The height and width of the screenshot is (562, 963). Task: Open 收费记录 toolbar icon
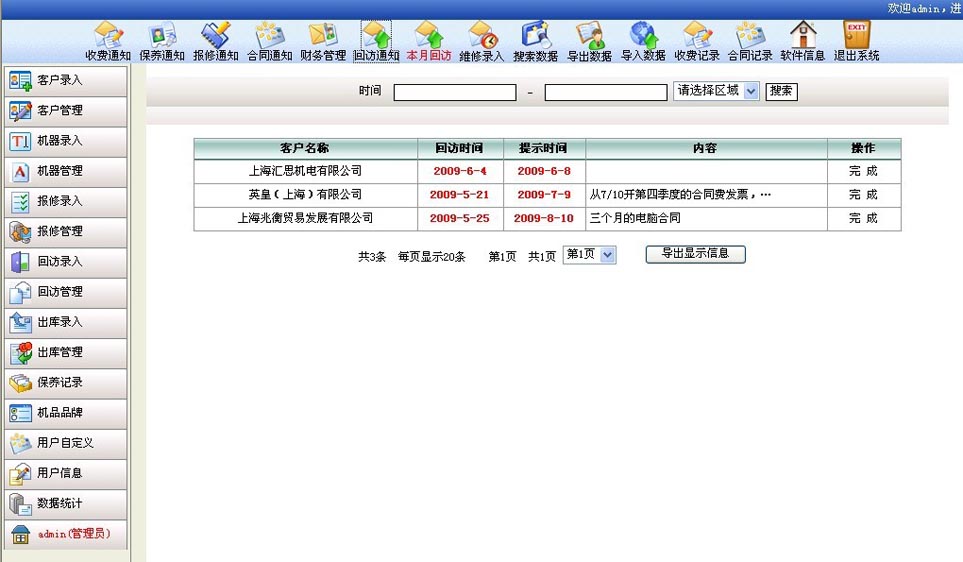[x=697, y=41]
